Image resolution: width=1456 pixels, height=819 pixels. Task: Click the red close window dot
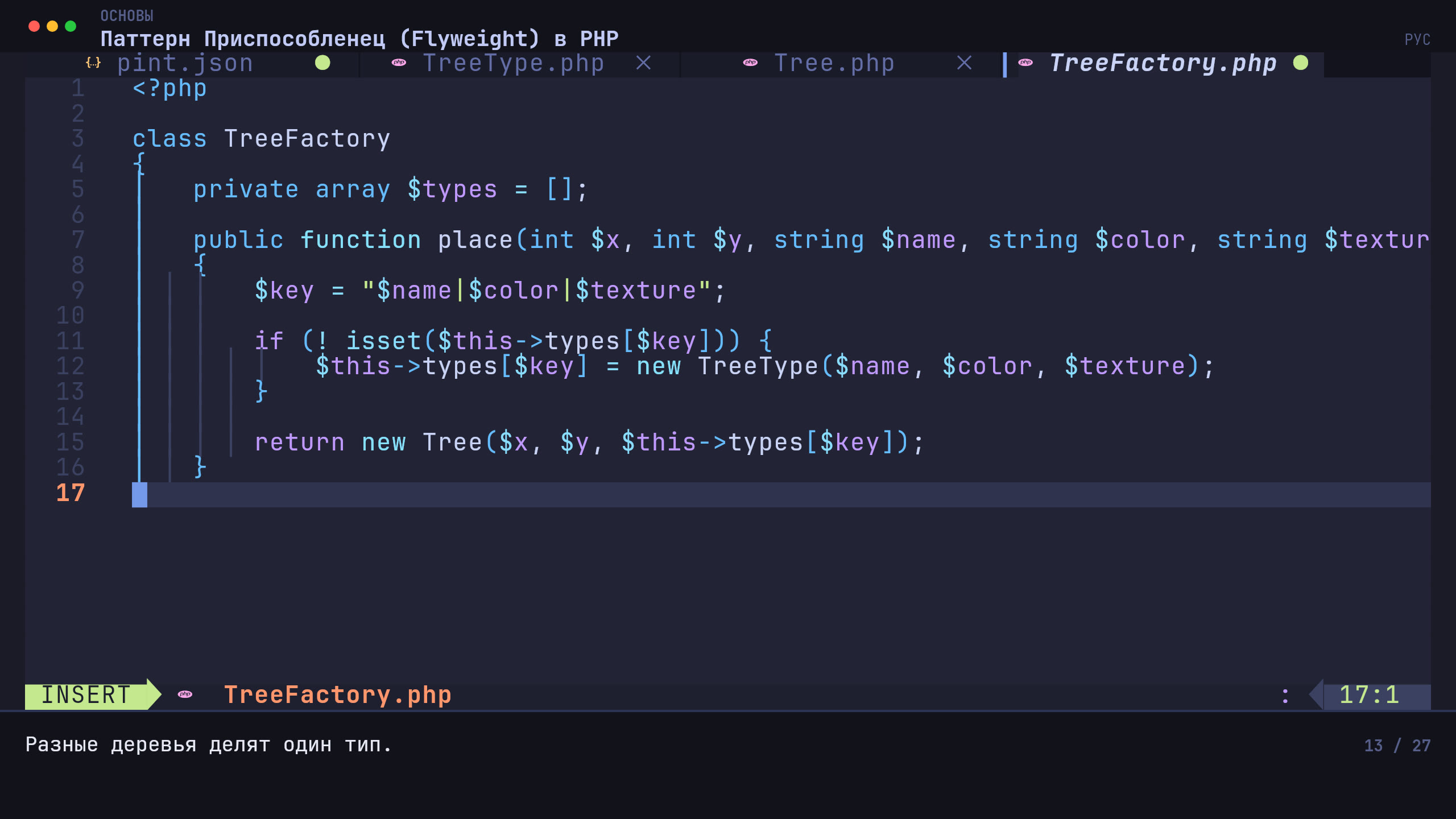[x=34, y=26]
